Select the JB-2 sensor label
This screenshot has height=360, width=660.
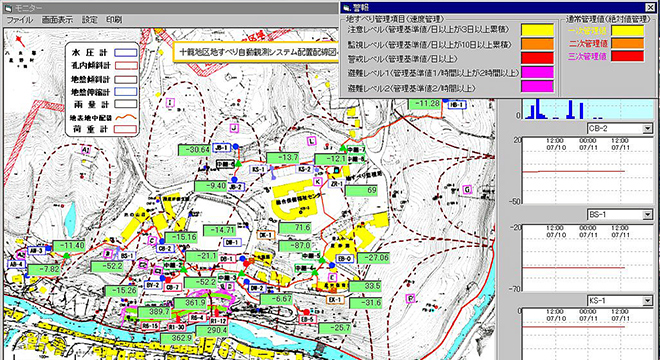coord(236,187)
